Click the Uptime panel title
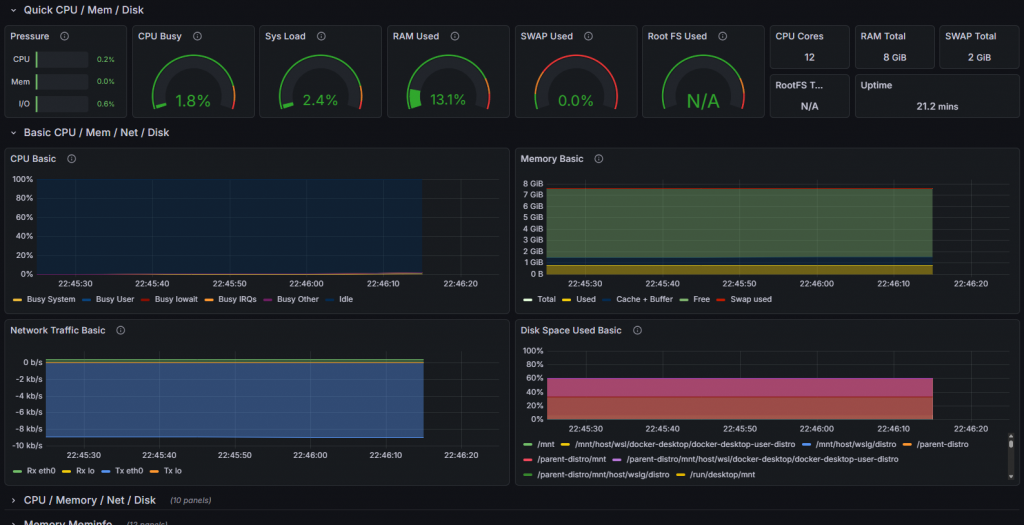This screenshot has height=525, width=1024. [876, 86]
